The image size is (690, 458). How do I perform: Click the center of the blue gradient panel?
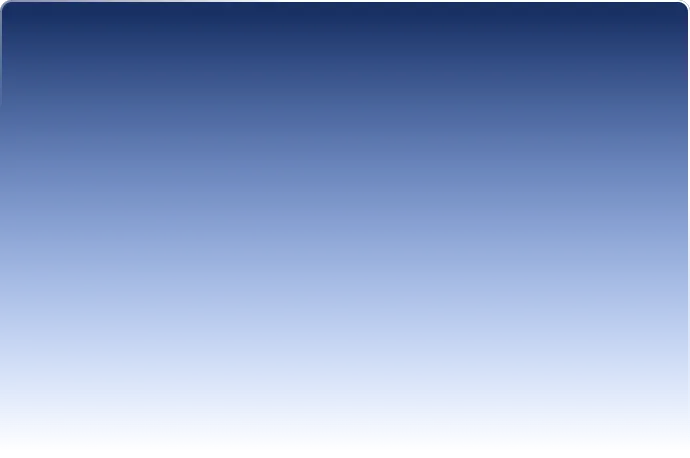(345, 225)
